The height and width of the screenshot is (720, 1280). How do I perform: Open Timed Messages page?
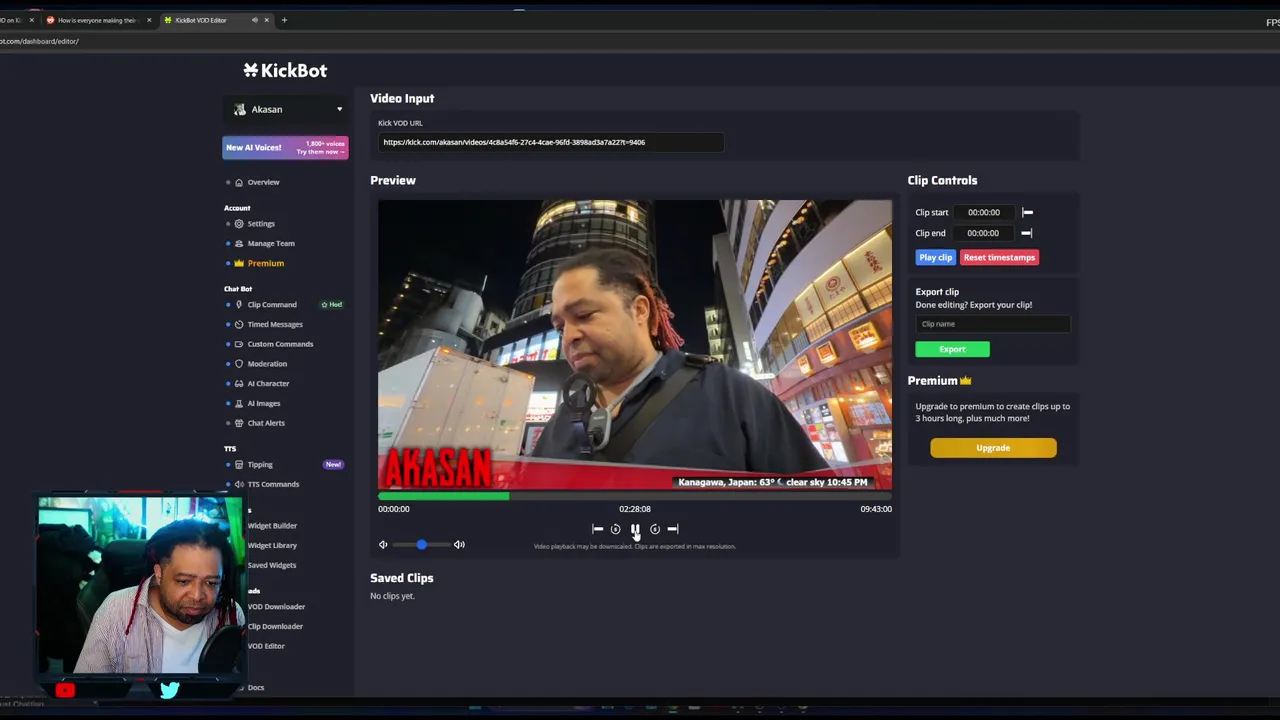[x=275, y=324]
